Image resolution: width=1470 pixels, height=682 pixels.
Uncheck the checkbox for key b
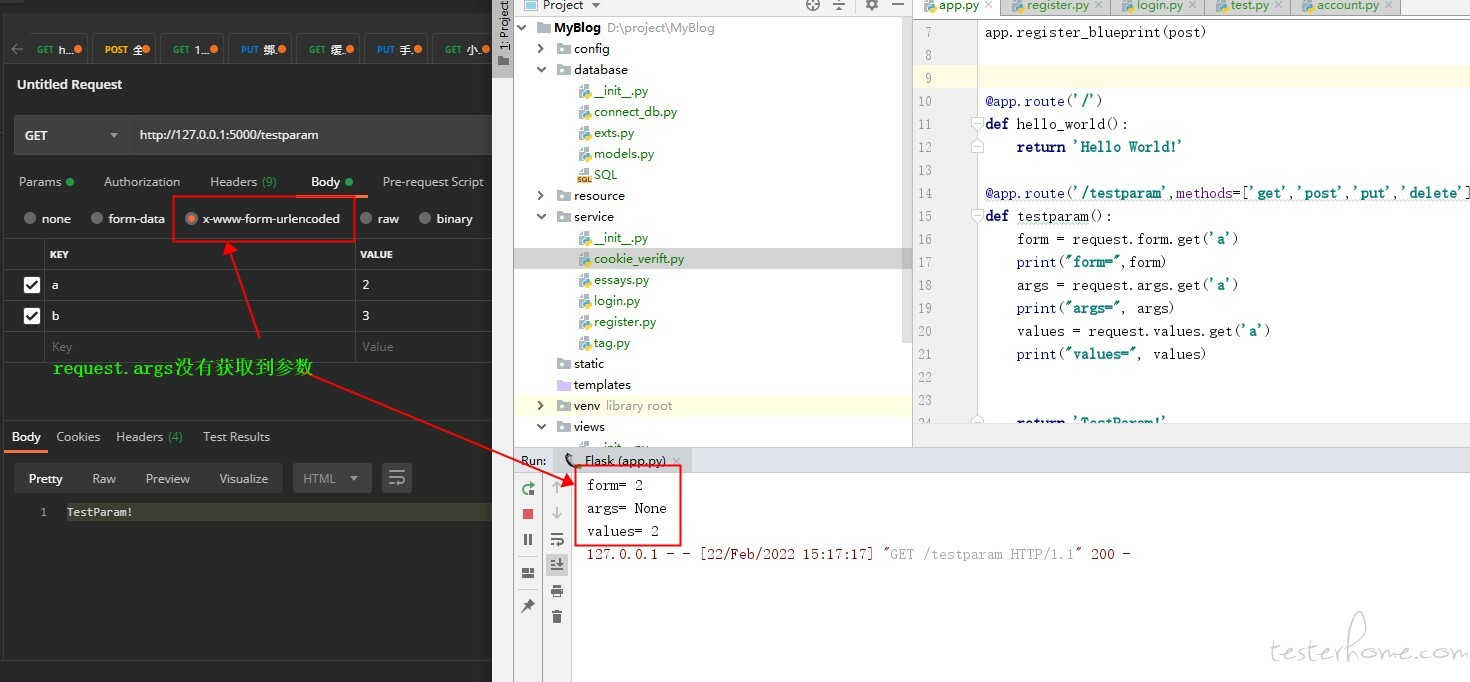32,316
